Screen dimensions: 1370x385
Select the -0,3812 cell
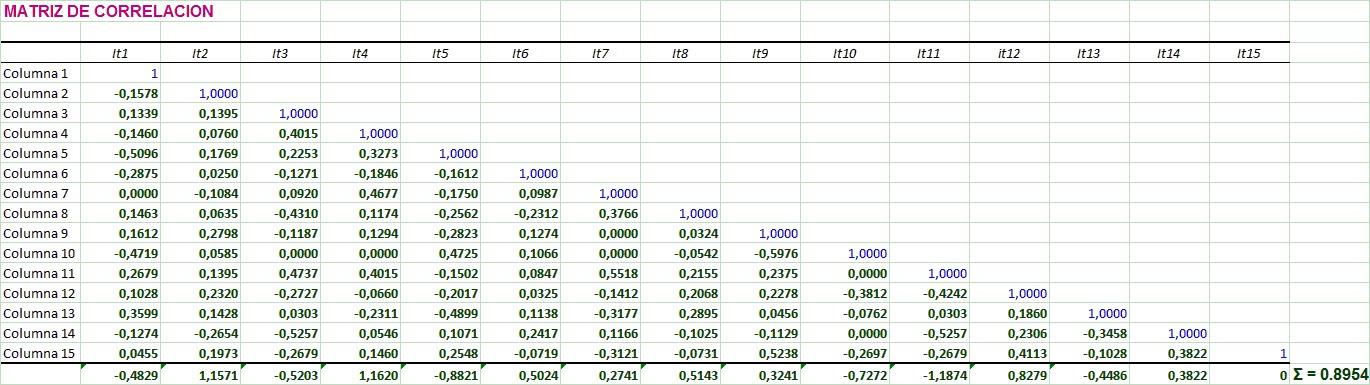(x=845, y=293)
